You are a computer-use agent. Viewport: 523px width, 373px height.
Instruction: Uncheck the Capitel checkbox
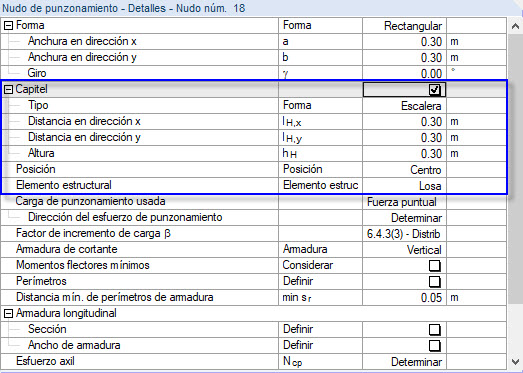(x=435, y=90)
